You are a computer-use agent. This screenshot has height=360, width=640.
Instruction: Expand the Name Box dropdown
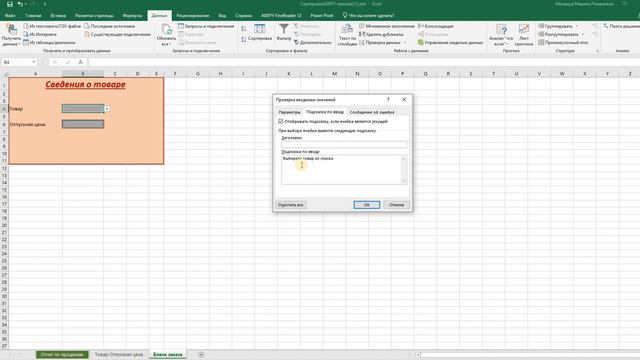point(33,62)
